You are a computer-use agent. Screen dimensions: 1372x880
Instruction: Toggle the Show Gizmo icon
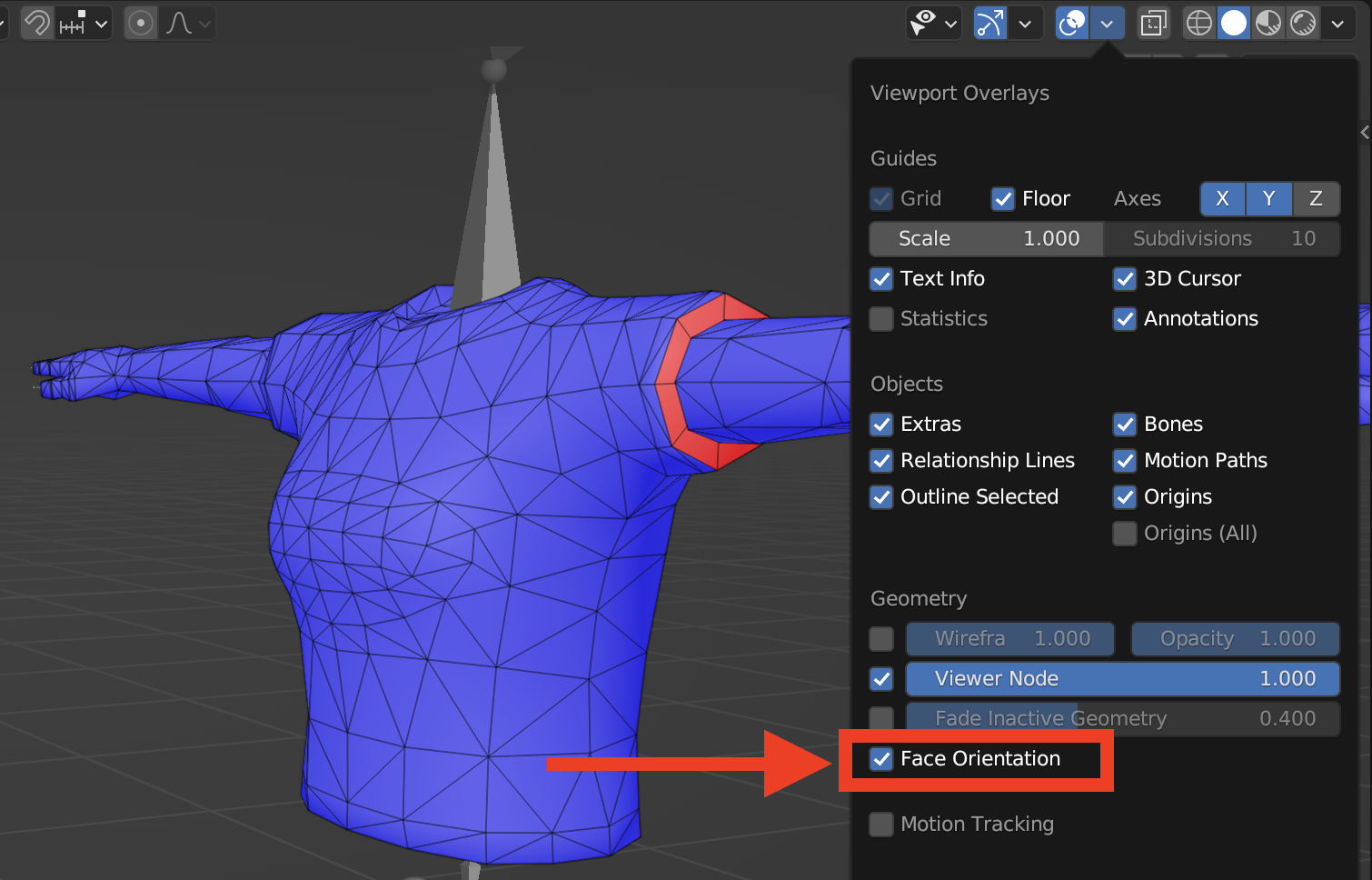click(989, 23)
